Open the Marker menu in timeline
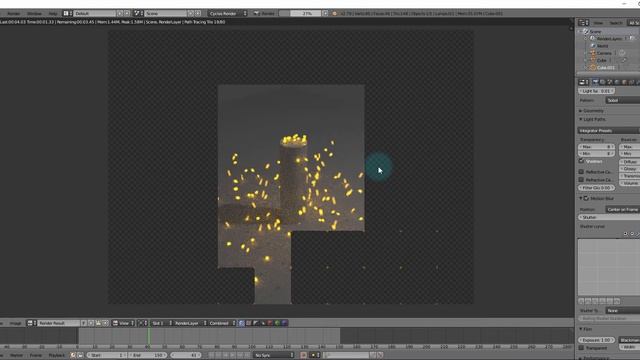 pyautogui.click(x=16, y=355)
